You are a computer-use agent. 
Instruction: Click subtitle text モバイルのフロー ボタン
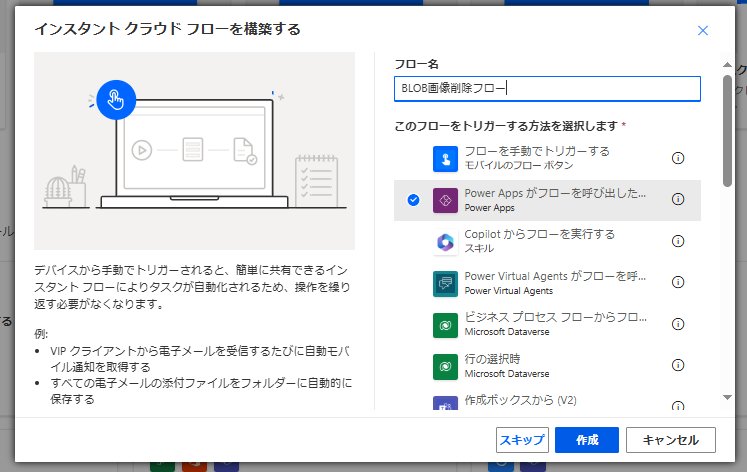click(519, 165)
